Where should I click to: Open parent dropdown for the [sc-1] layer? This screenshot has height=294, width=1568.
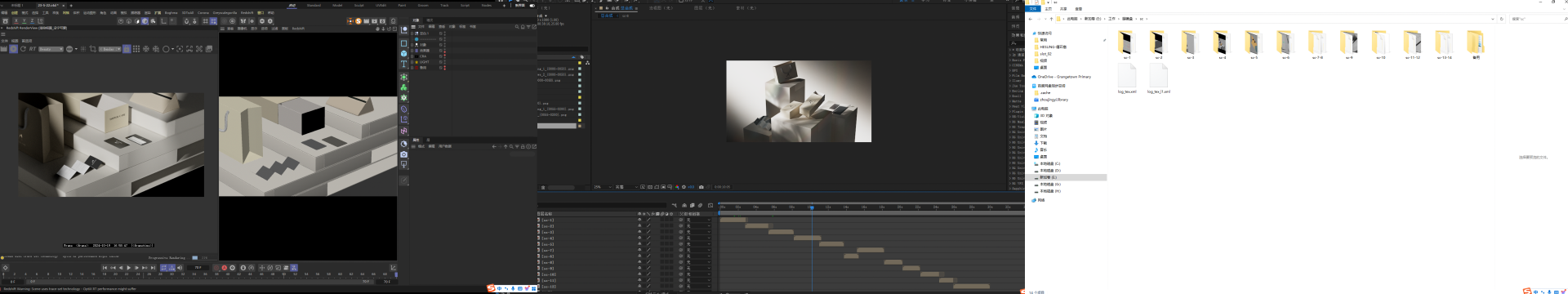pyautogui.click(x=698, y=220)
